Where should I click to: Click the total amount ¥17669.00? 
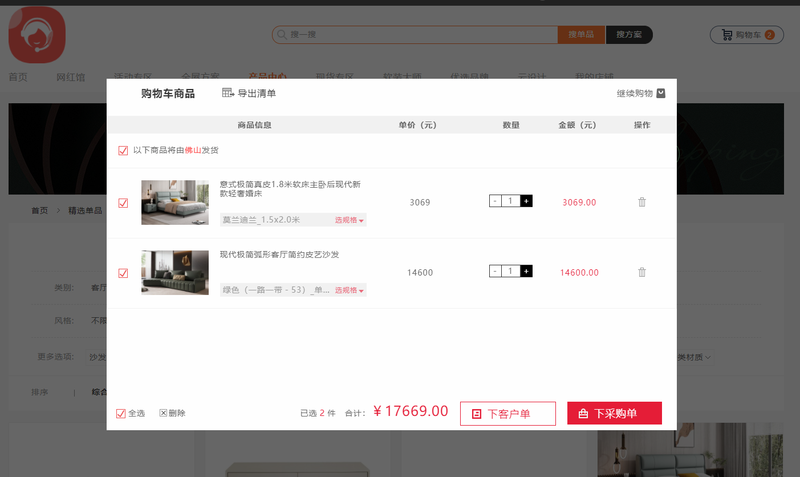[411, 411]
